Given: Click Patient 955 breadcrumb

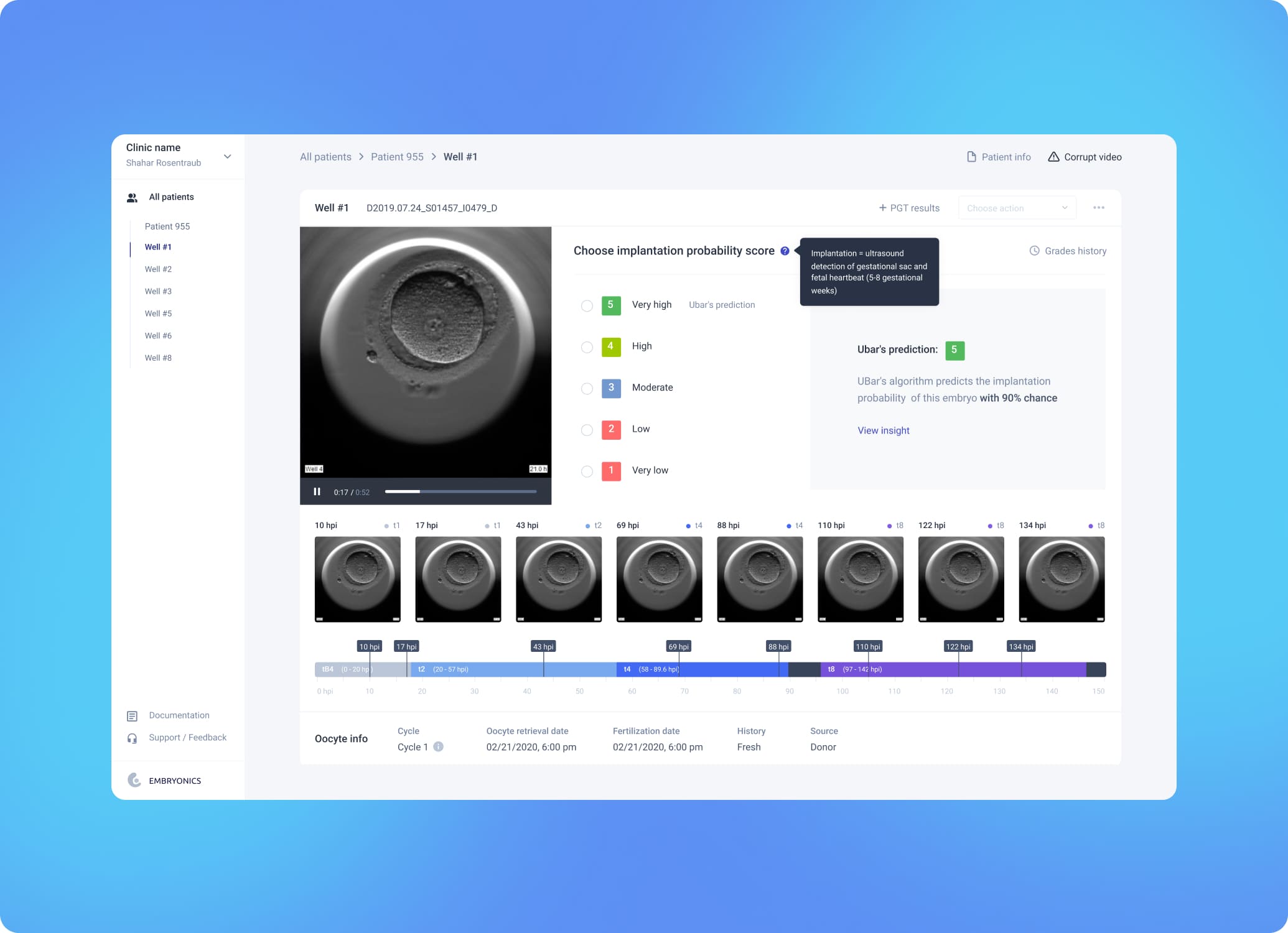Looking at the screenshot, I should [x=397, y=157].
